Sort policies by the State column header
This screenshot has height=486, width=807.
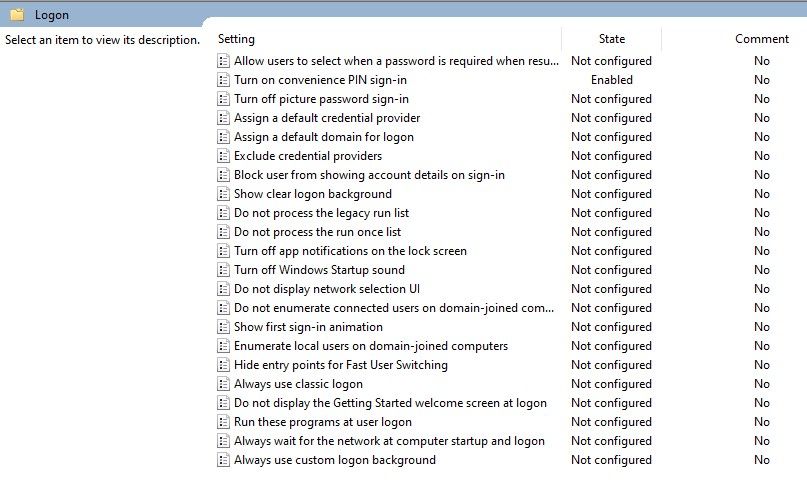(x=611, y=39)
